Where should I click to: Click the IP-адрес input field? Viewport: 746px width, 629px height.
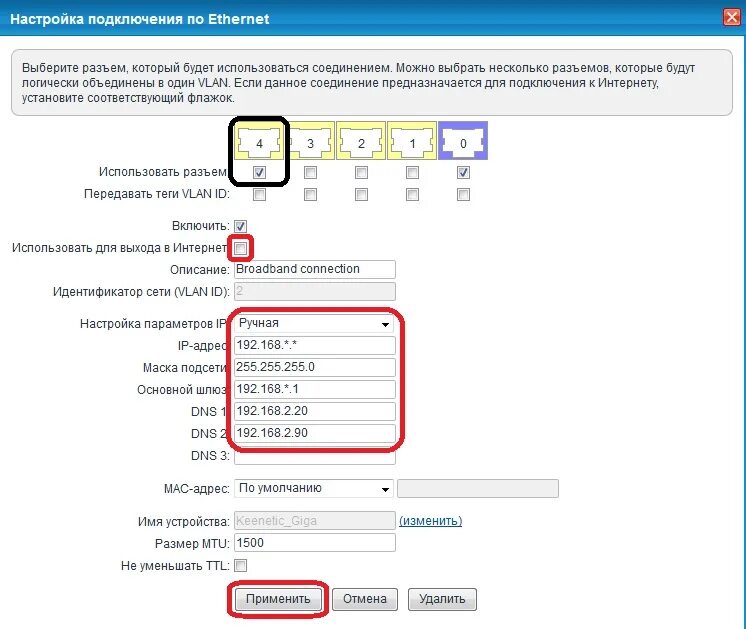point(314,345)
